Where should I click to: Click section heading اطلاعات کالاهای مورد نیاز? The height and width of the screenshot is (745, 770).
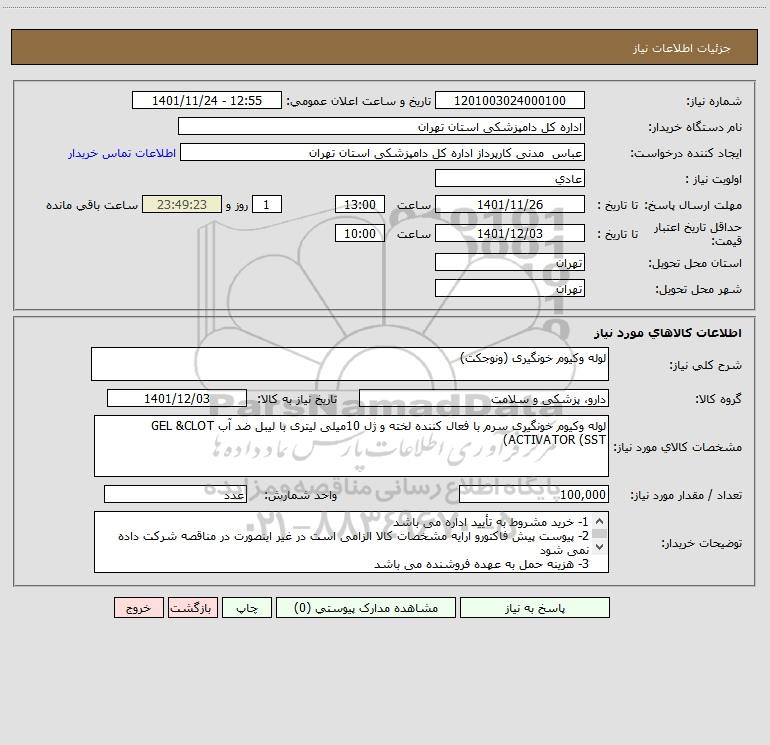click(x=667, y=332)
